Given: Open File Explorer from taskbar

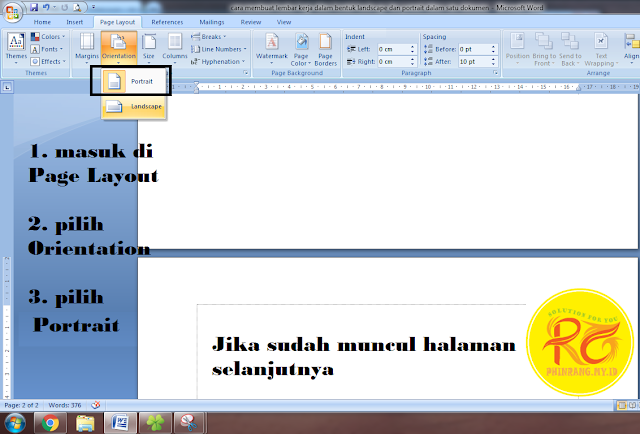Looking at the screenshot, I should click(x=85, y=423).
